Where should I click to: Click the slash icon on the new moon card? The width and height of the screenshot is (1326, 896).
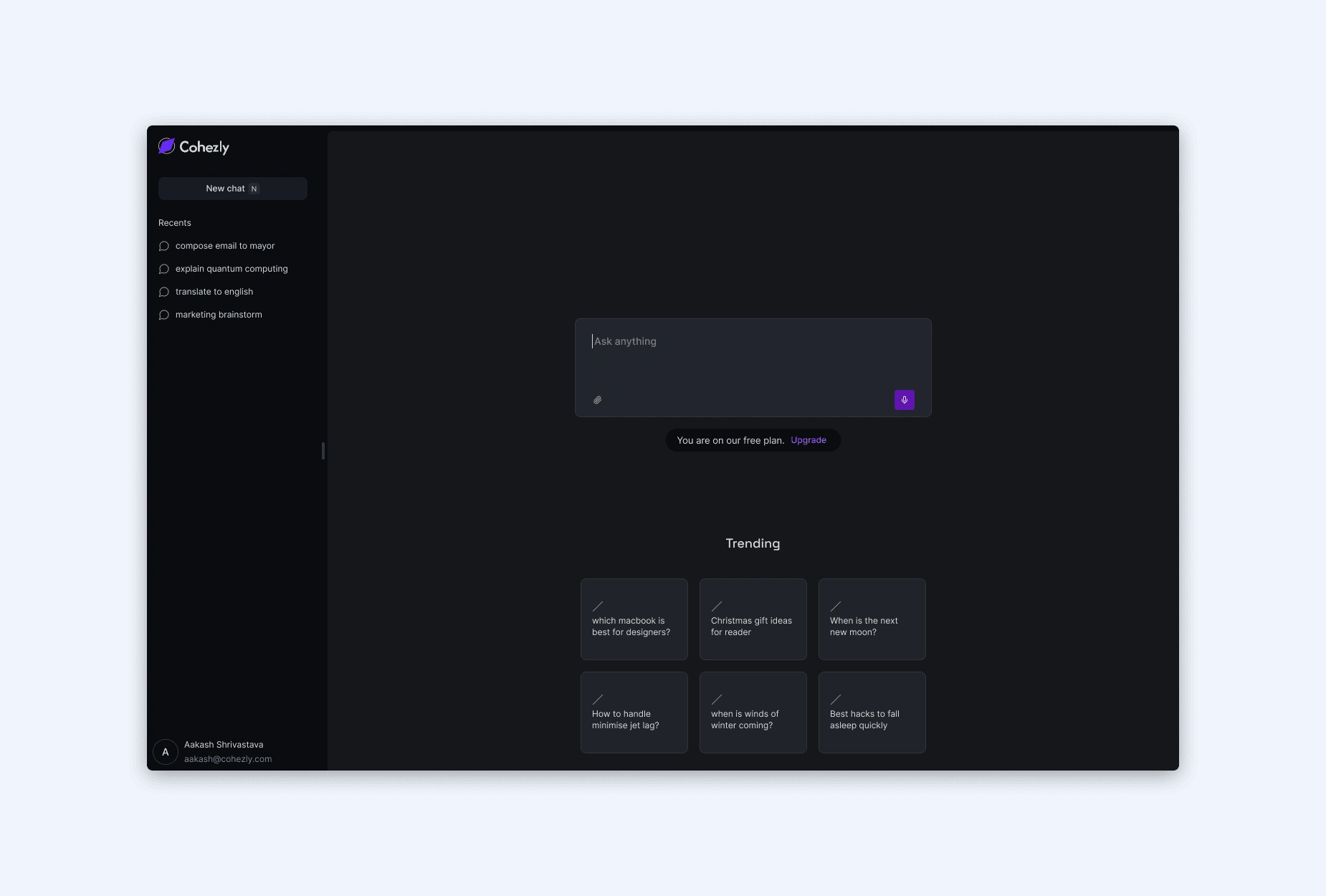[x=836, y=606]
